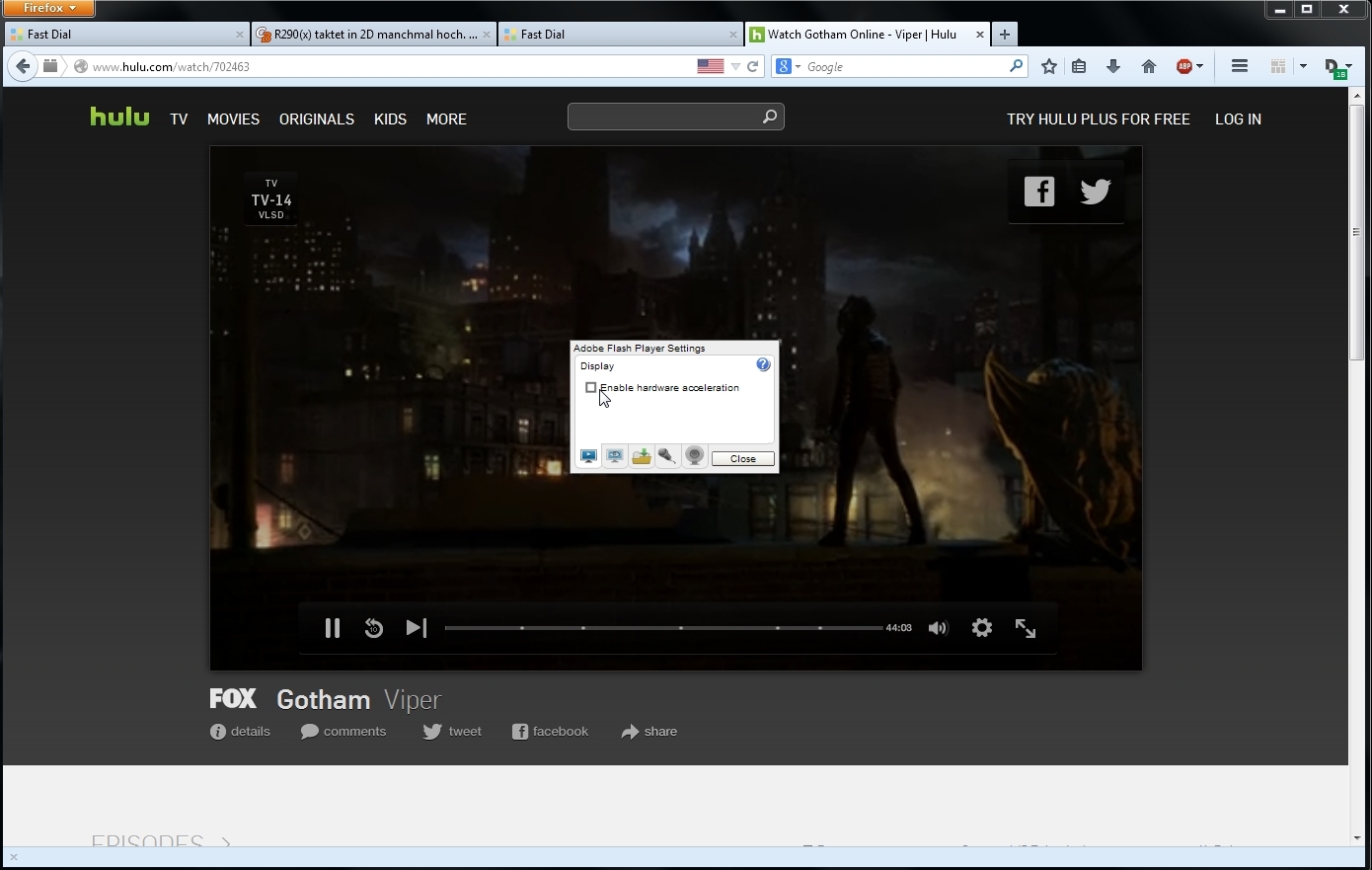Screen dimensions: 1372x870
Task: Open a new browser tab
Action: coord(1004,34)
